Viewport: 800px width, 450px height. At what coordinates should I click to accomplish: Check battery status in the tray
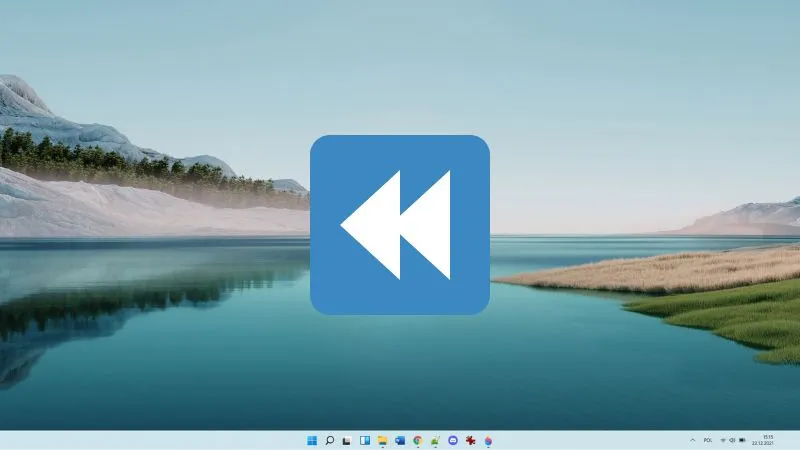tap(742, 440)
